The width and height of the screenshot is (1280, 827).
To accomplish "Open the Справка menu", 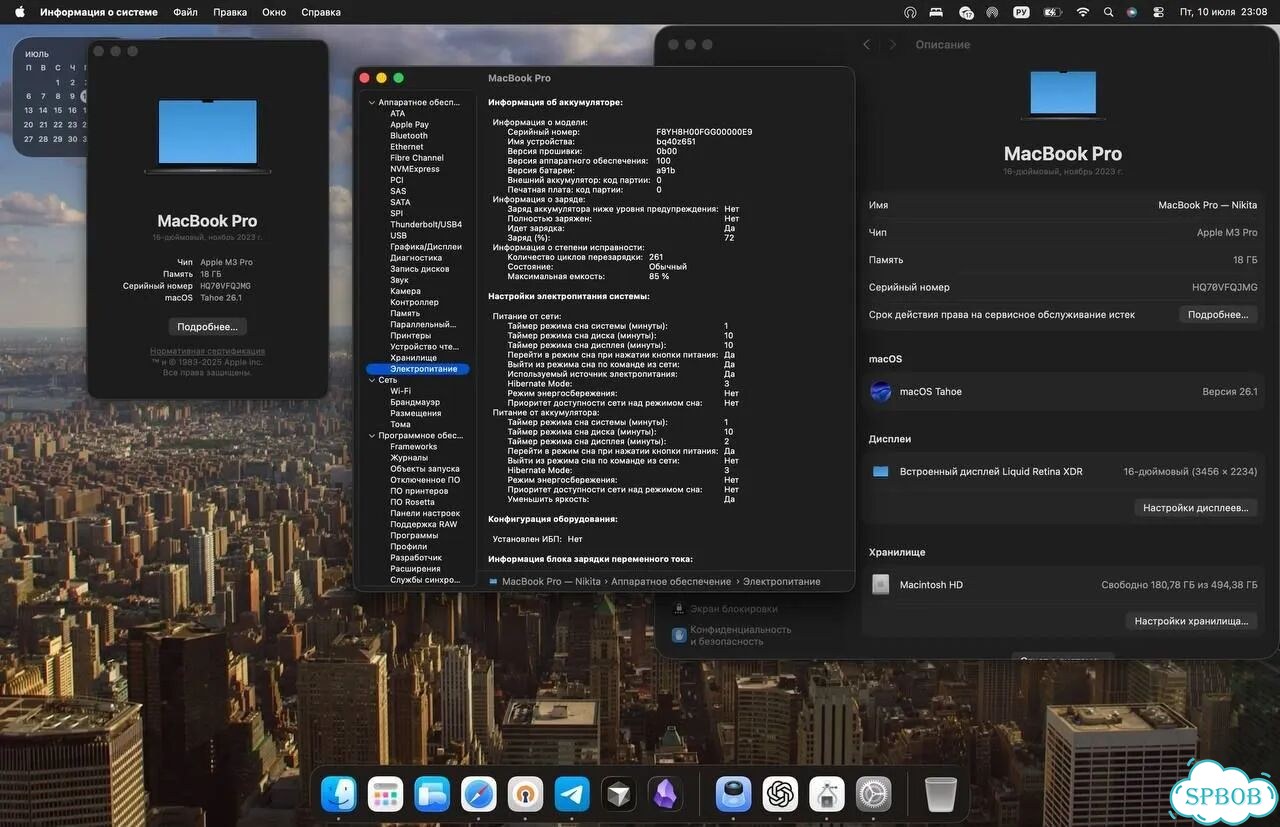I will [321, 12].
